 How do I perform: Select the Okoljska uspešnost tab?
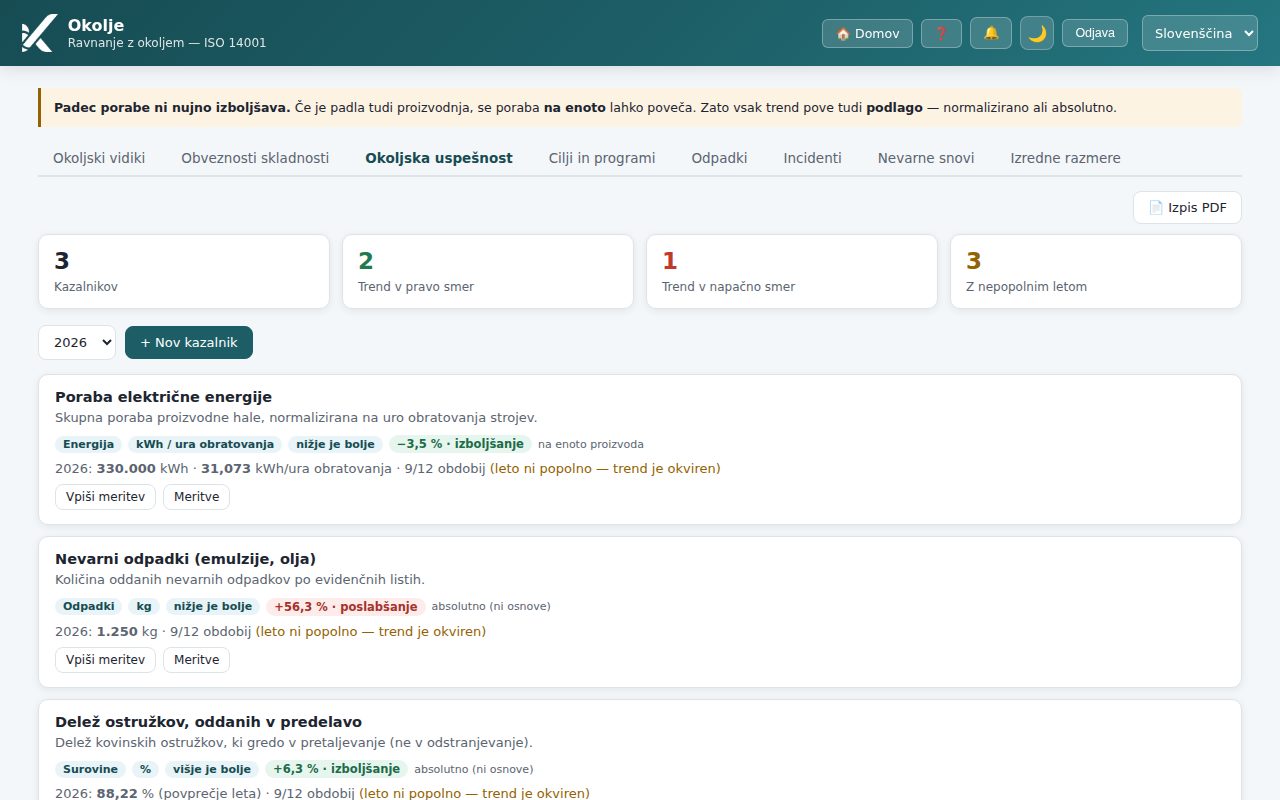pos(439,158)
